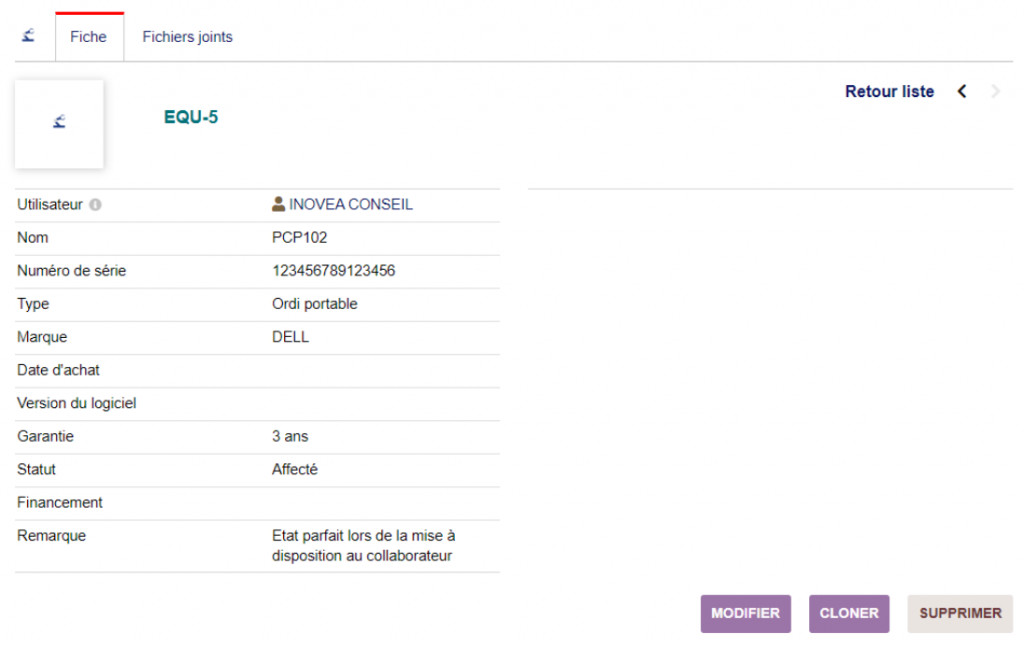The height and width of the screenshot is (648, 1024).
Task: Click the equipment icon in the tab bar
Action: tap(28, 36)
